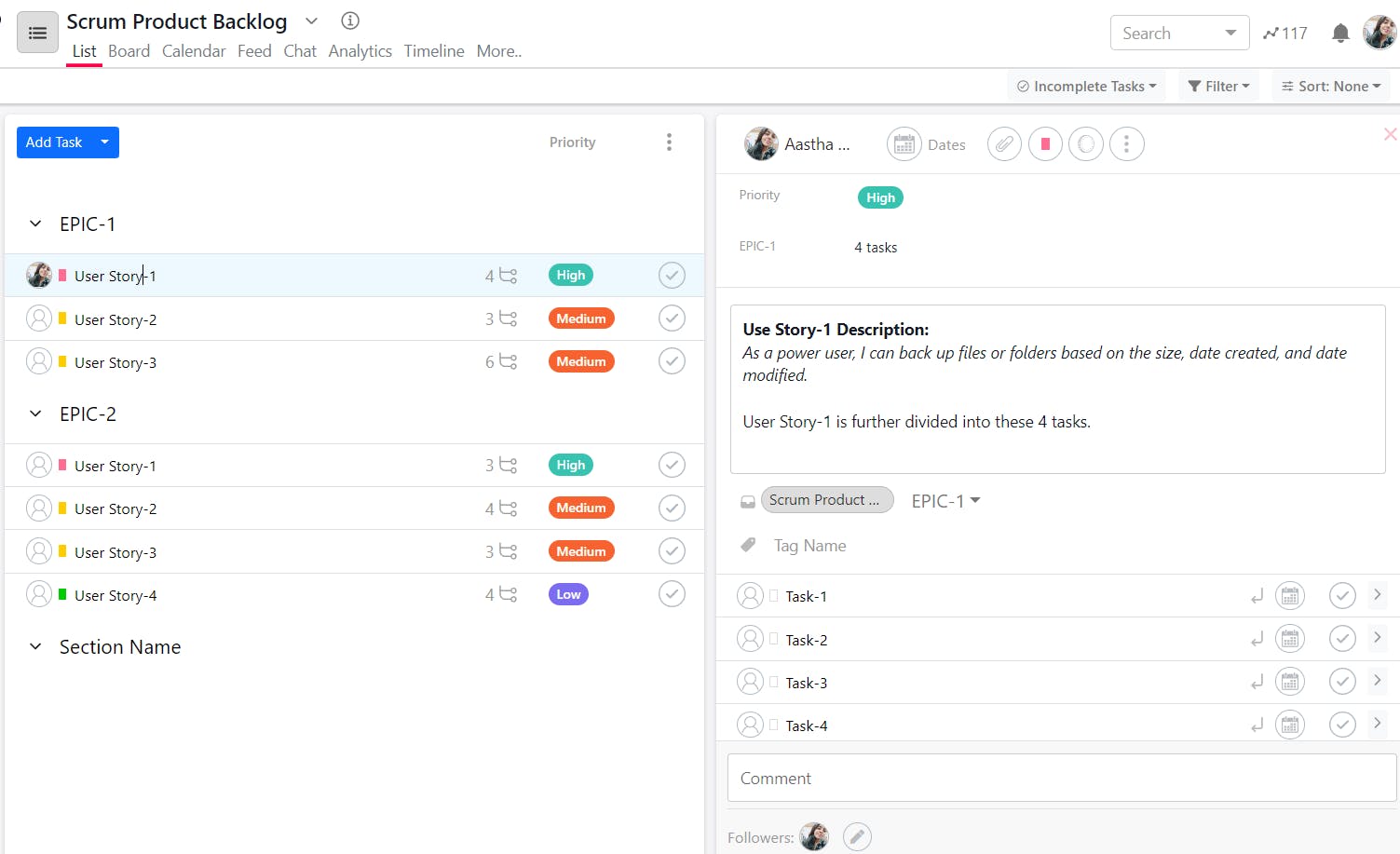Switch to the Board view

click(129, 51)
